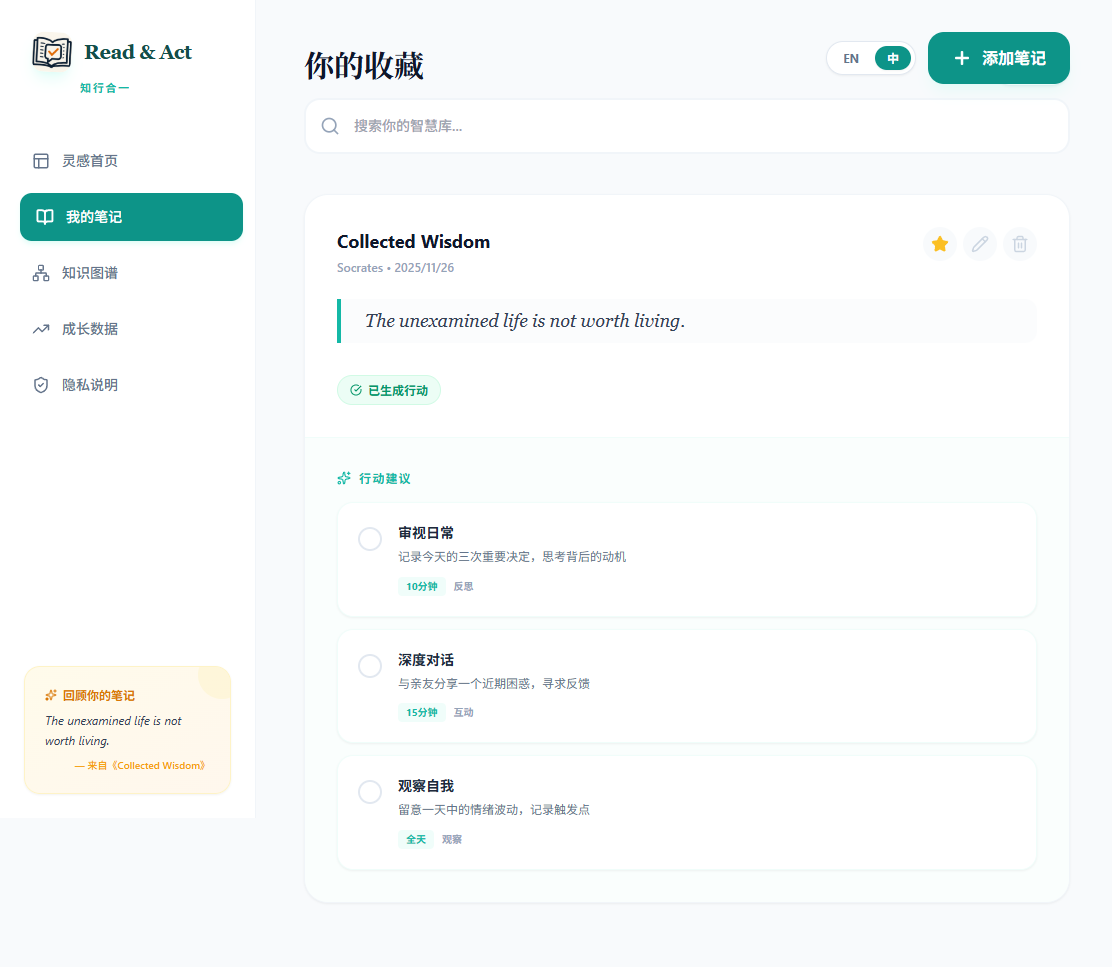Click the edit pencil icon on Collected Wisdom
1112x967 pixels.
pos(980,244)
